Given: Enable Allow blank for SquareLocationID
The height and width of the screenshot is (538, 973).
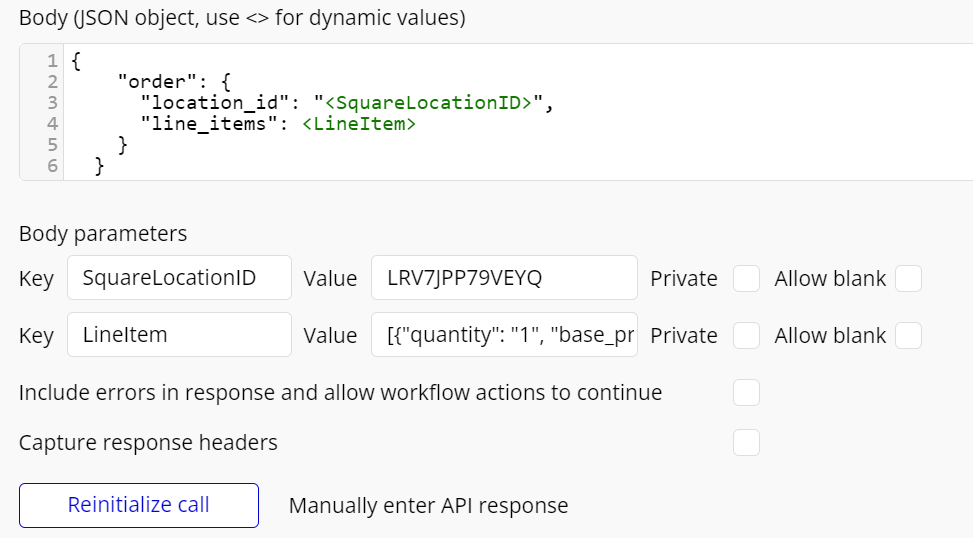Looking at the screenshot, I should (x=908, y=279).
